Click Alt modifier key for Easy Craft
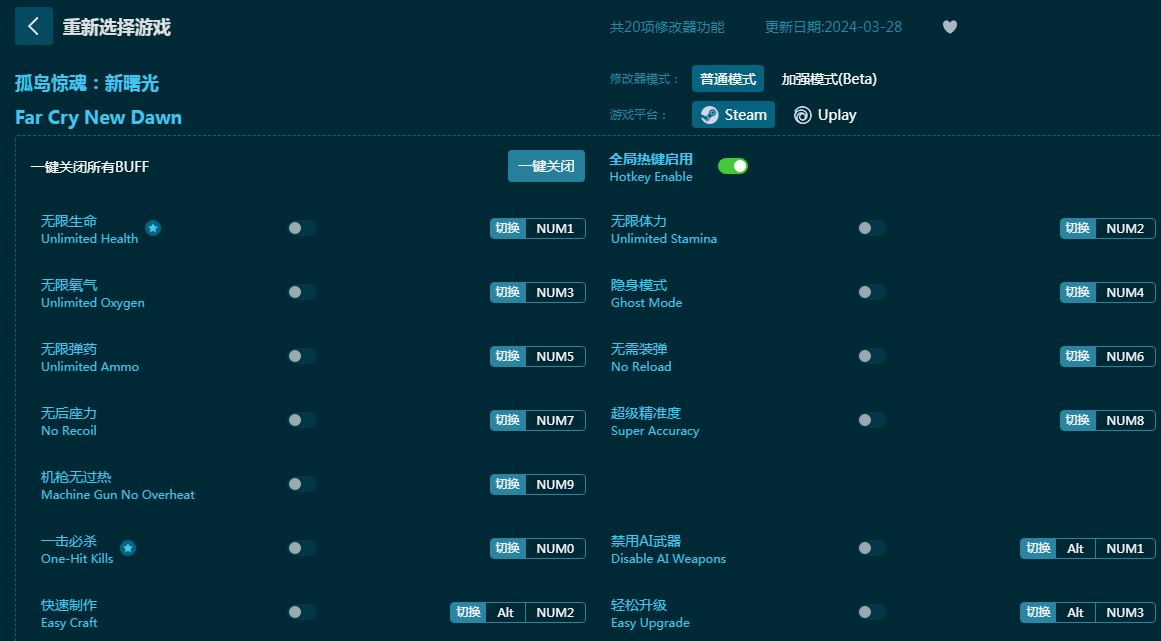This screenshot has height=641, width=1161. coord(506,613)
